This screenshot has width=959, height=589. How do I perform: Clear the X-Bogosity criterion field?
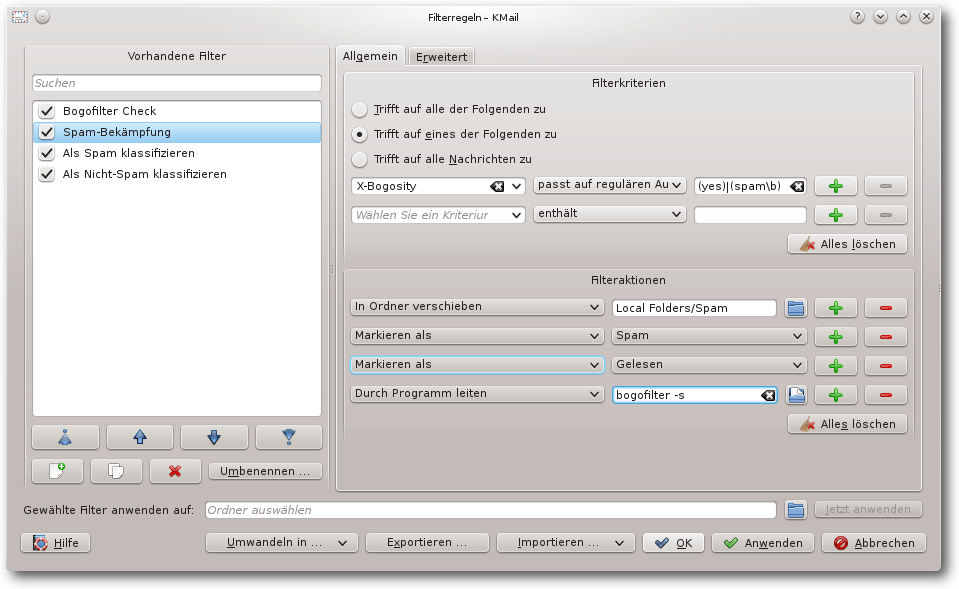(x=497, y=187)
